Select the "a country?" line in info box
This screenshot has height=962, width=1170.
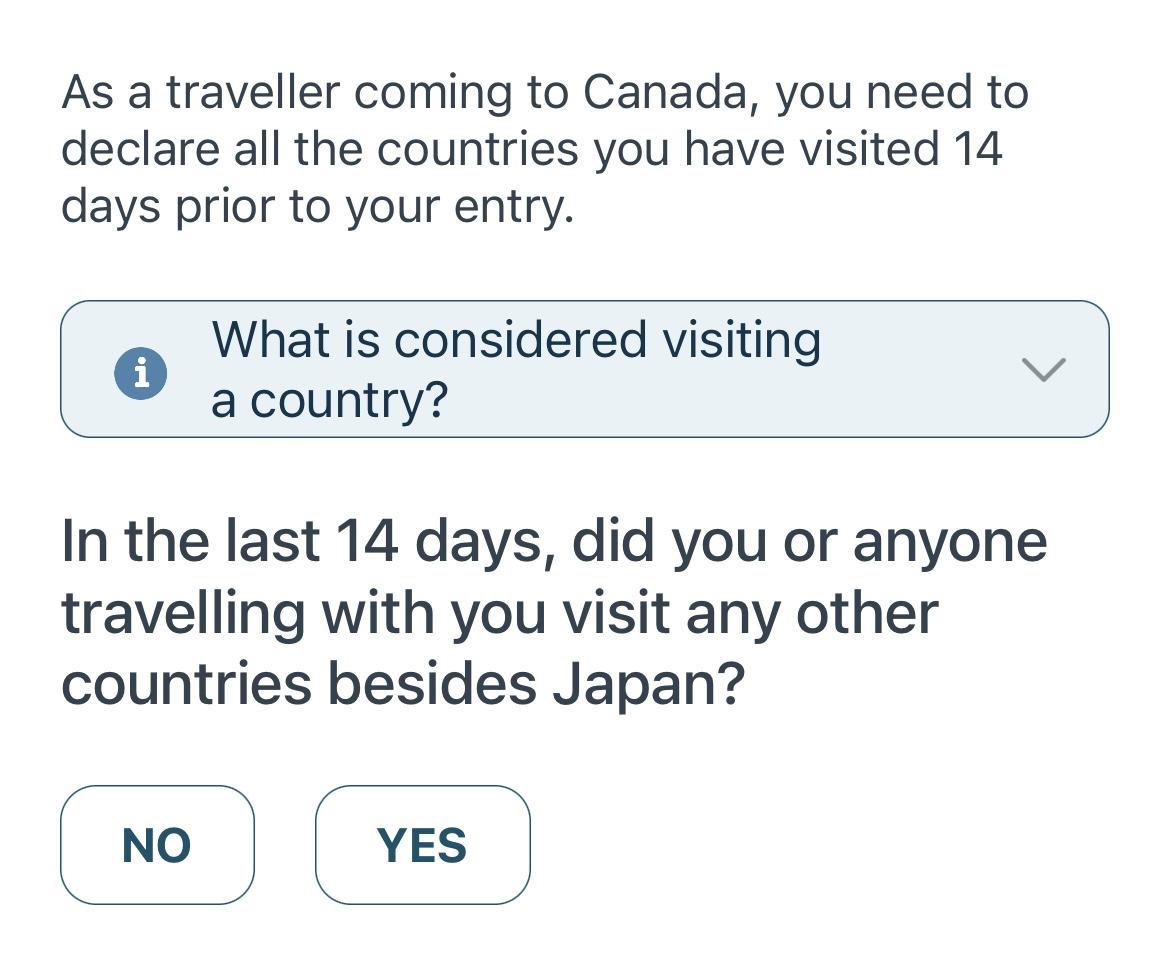tap(329, 400)
